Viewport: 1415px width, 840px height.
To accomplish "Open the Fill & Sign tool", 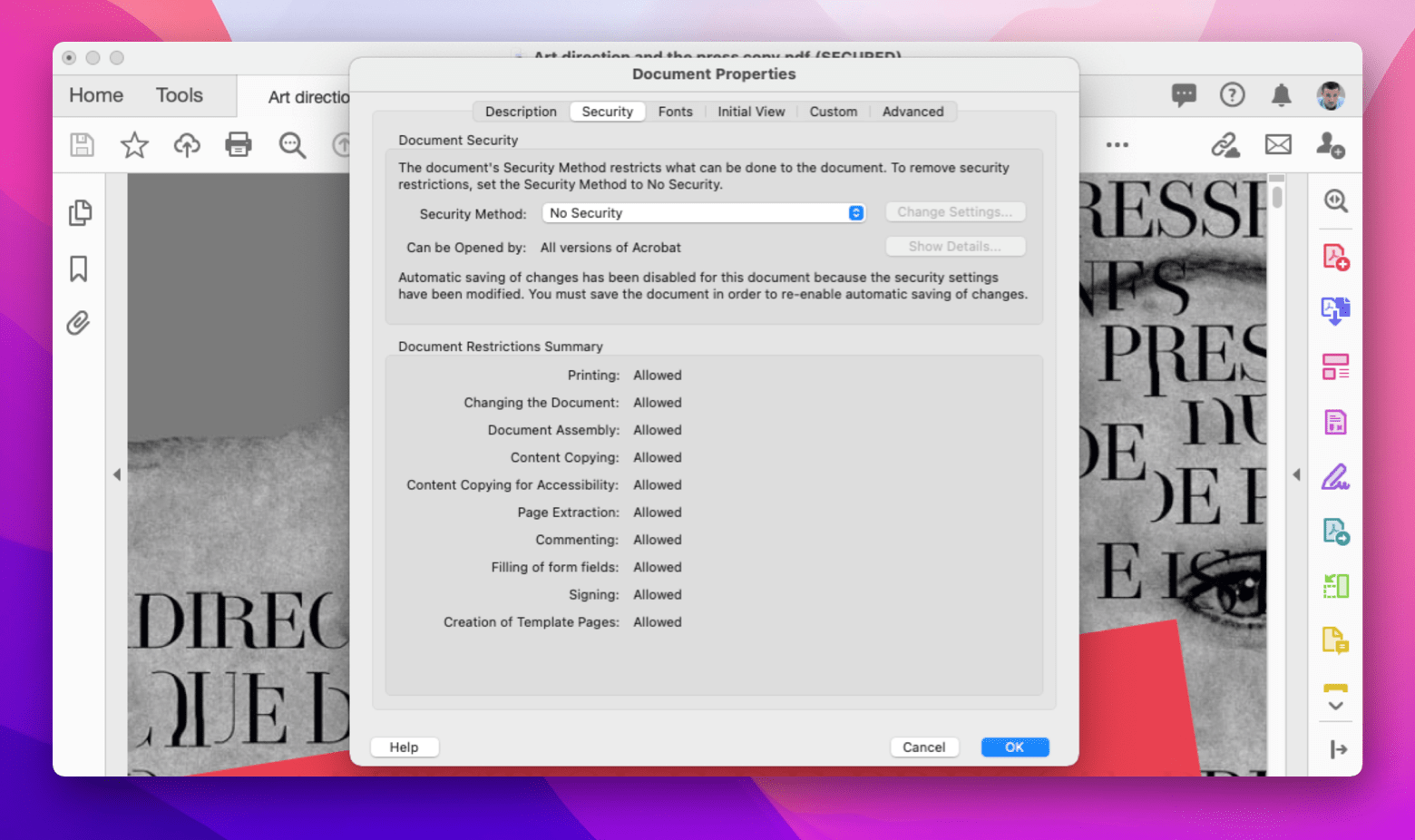I will click(x=1335, y=476).
